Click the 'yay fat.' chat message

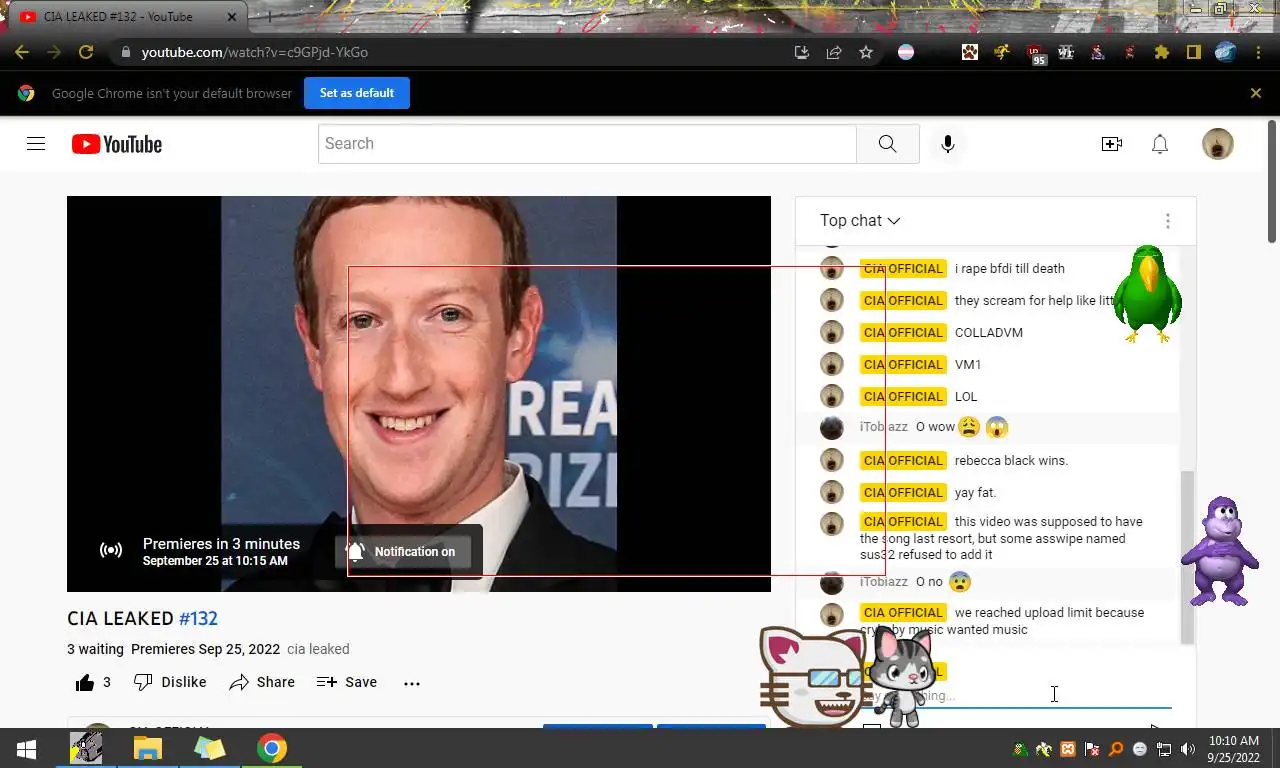click(x=975, y=493)
